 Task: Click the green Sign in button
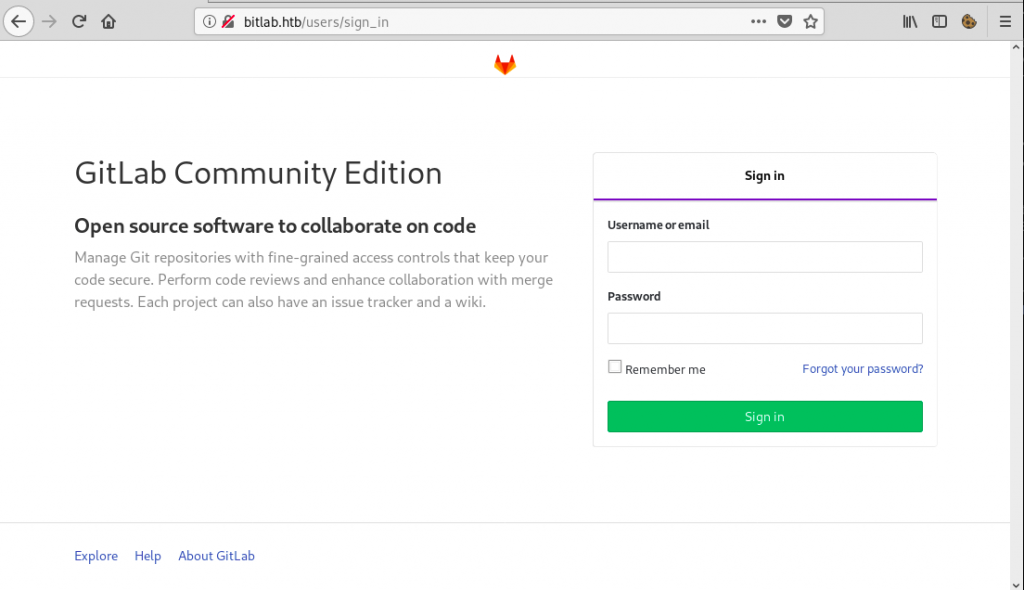pos(765,416)
